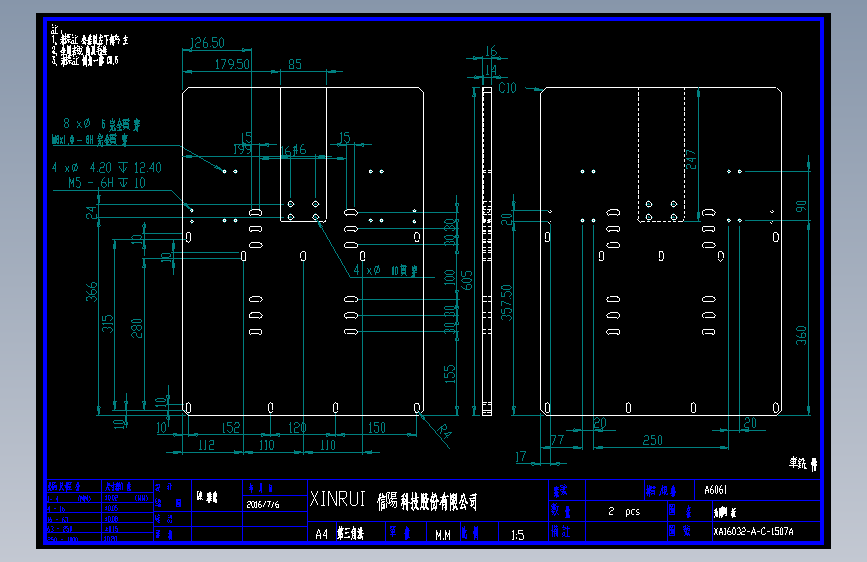Select the 152 bottom dimension
Image resolution: width=867 pixels, height=562 pixels.
[231, 428]
